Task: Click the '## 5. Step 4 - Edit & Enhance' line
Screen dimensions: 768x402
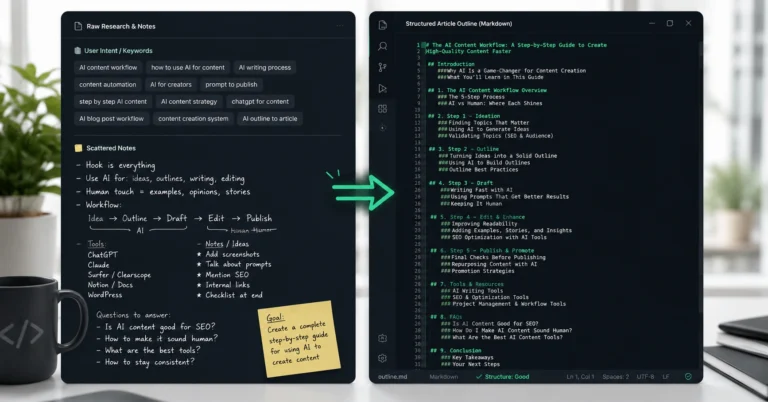Action: [478, 217]
